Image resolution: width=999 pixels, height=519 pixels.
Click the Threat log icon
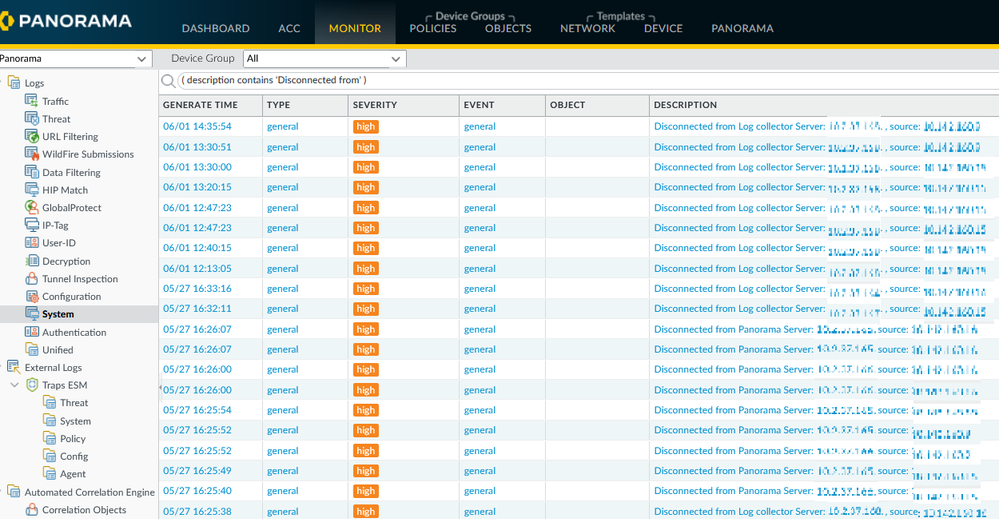point(32,119)
